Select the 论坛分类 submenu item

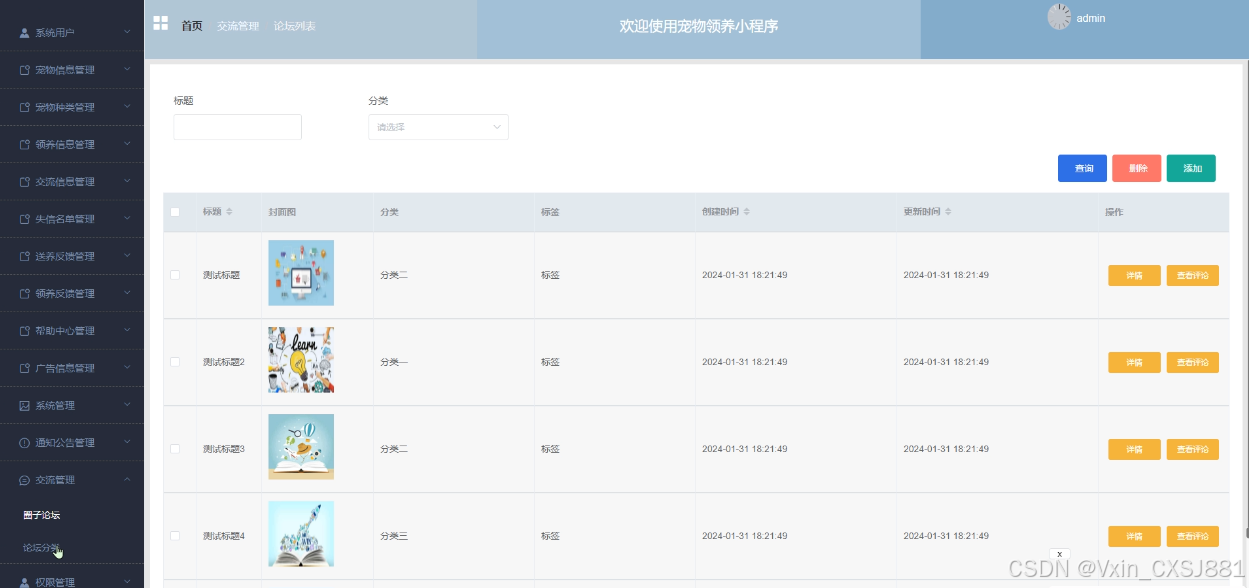click(x=42, y=547)
